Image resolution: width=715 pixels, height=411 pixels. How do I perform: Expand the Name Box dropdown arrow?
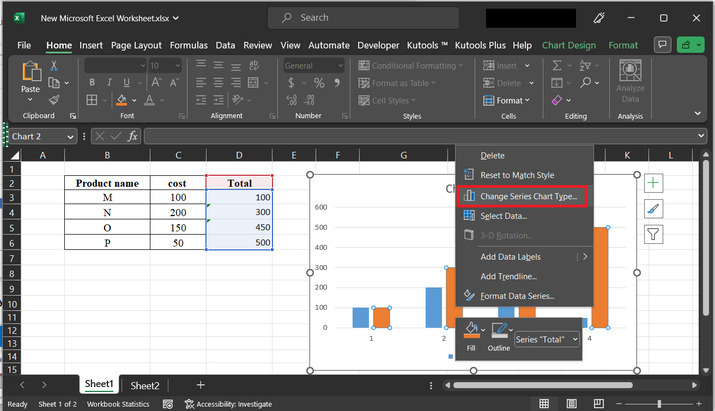70,136
